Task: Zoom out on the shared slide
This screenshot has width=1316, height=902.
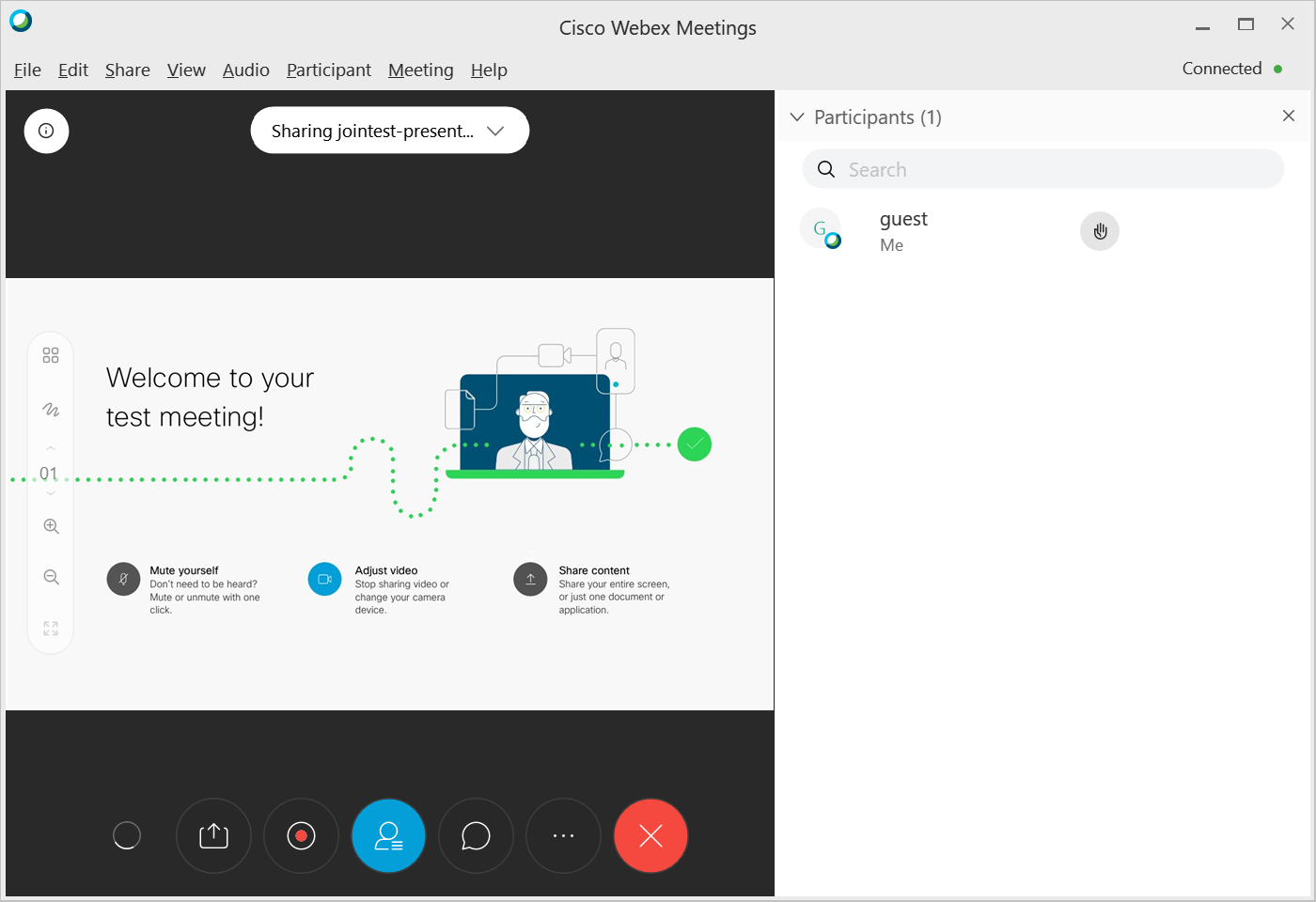Action: click(51, 577)
